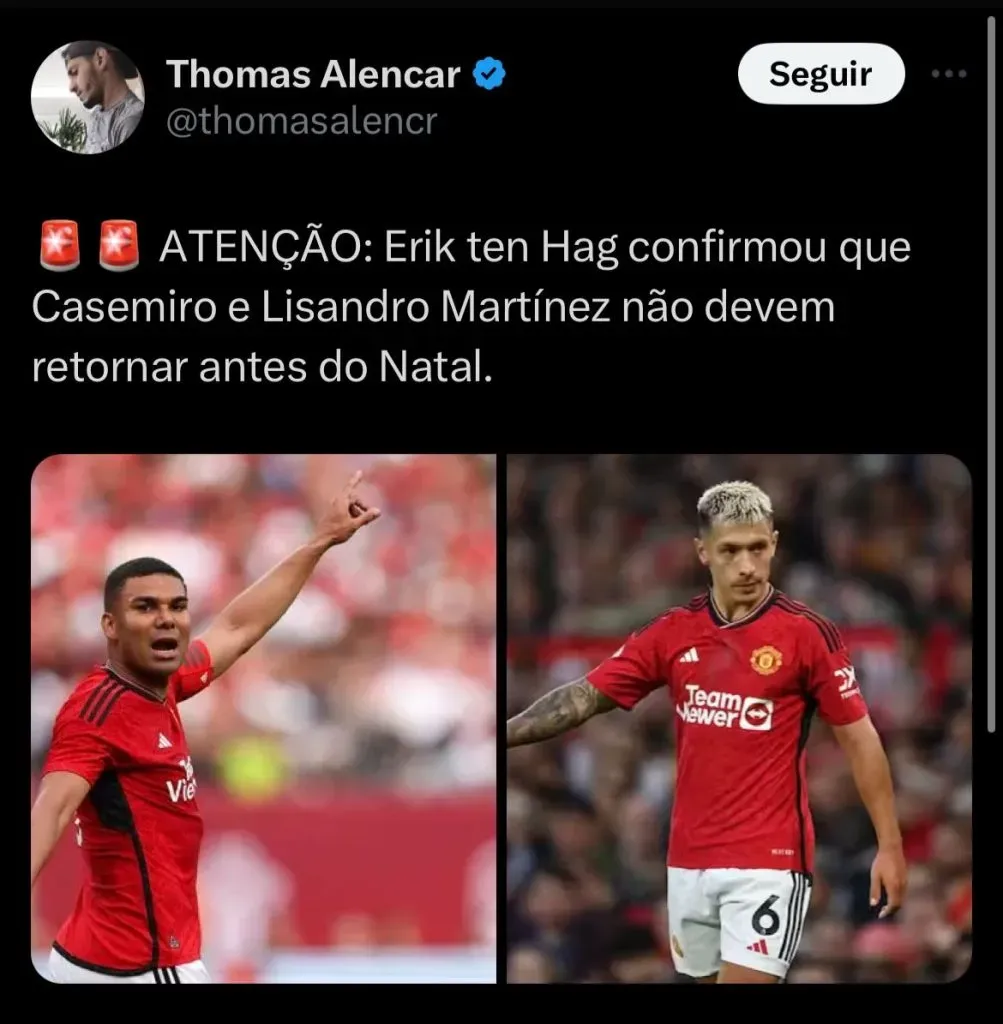The height and width of the screenshot is (1024, 1003).
Task: Click the TeamViewer sponsor logo on the right shirt
Action: [725, 707]
